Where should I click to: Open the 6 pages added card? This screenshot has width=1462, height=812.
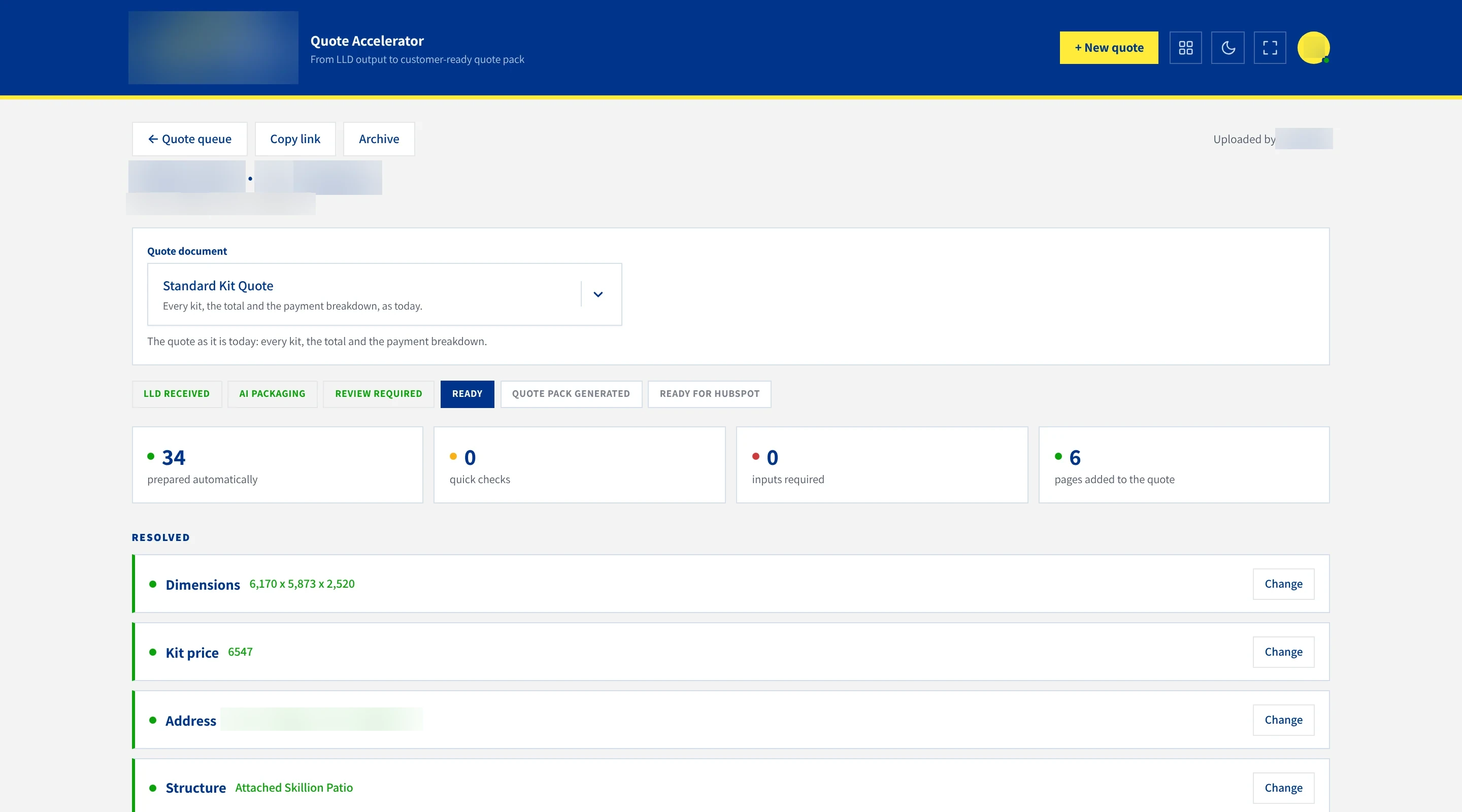click(x=1184, y=465)
